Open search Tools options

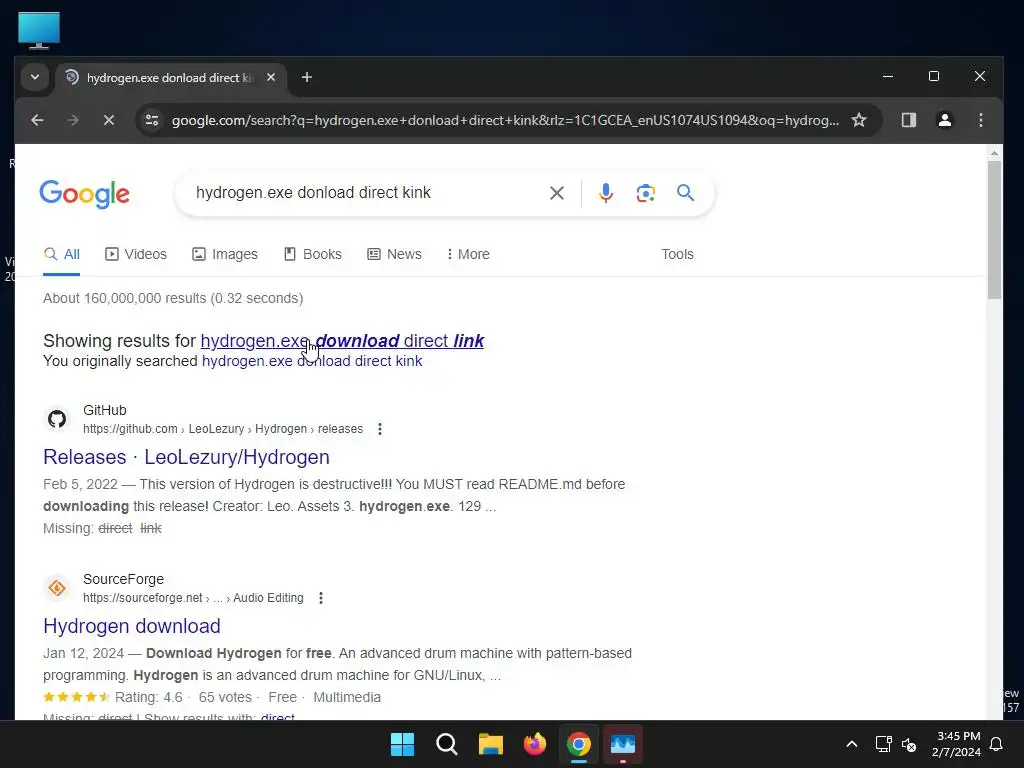tap(677, 254)
